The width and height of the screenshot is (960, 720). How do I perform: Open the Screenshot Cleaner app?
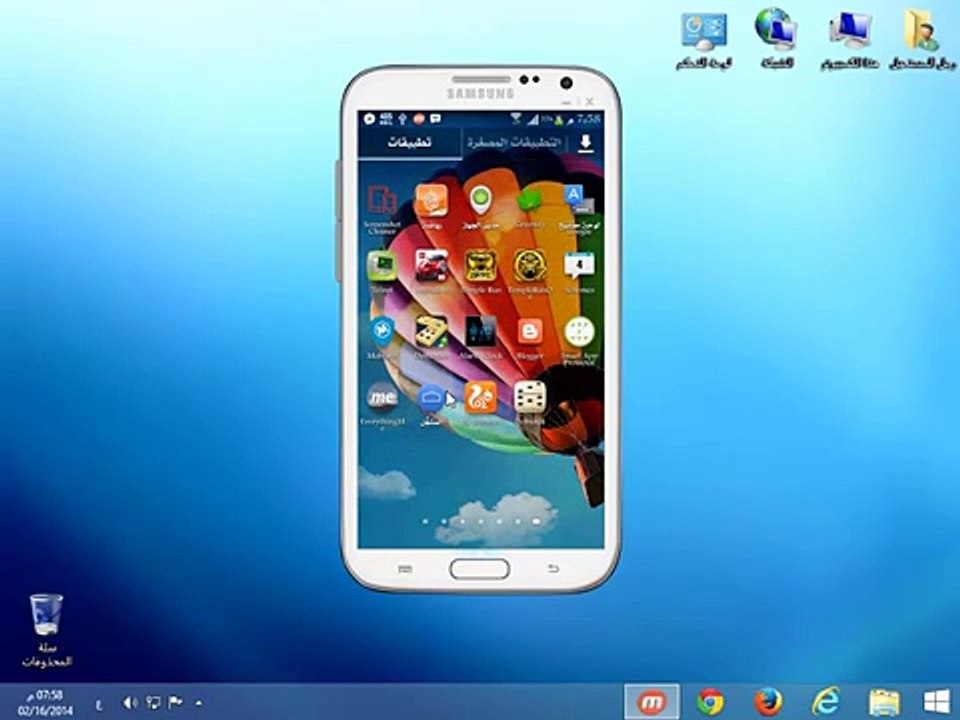click(382, 202)
